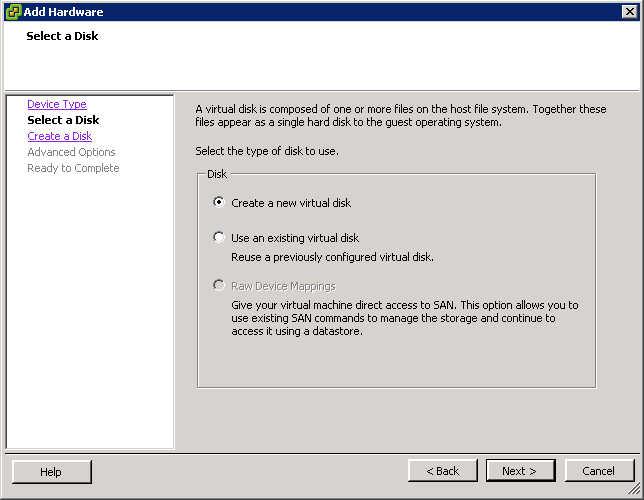Click 'Reuse a previously configured virtual disk' text
The height and width of the screenshot is (500, 644).
click(332, 257)
